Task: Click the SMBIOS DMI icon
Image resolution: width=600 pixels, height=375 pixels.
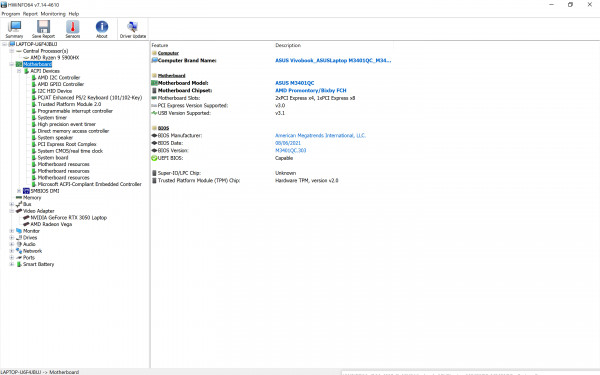Action: click(x=26, y=191)
